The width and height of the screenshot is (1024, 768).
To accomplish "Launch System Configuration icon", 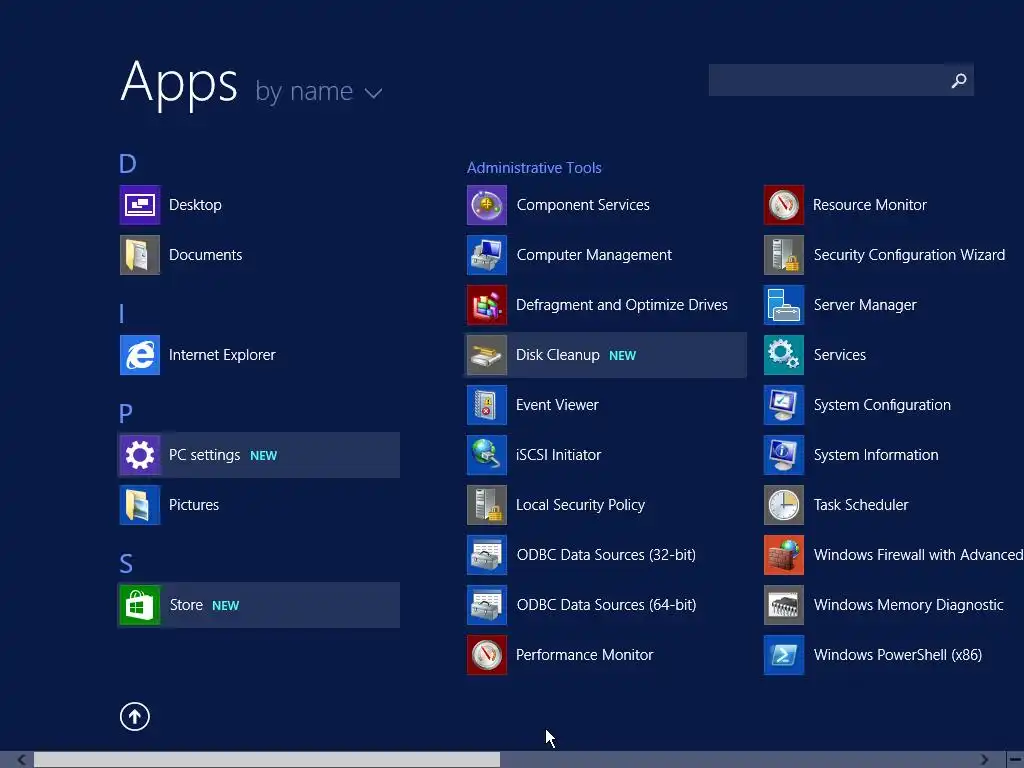I will (784, 405).
